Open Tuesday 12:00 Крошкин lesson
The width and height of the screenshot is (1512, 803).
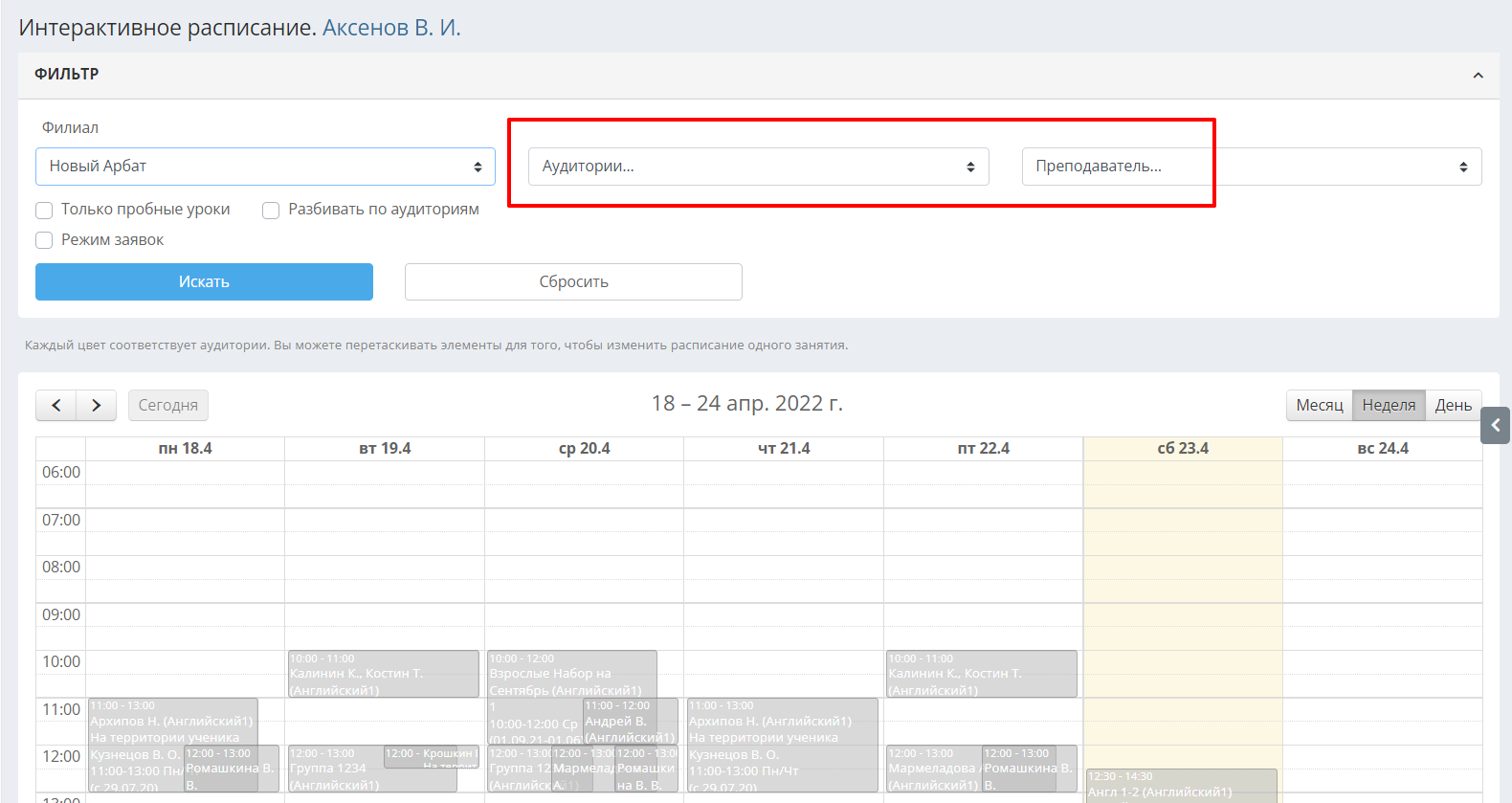[x=432, y=756]
